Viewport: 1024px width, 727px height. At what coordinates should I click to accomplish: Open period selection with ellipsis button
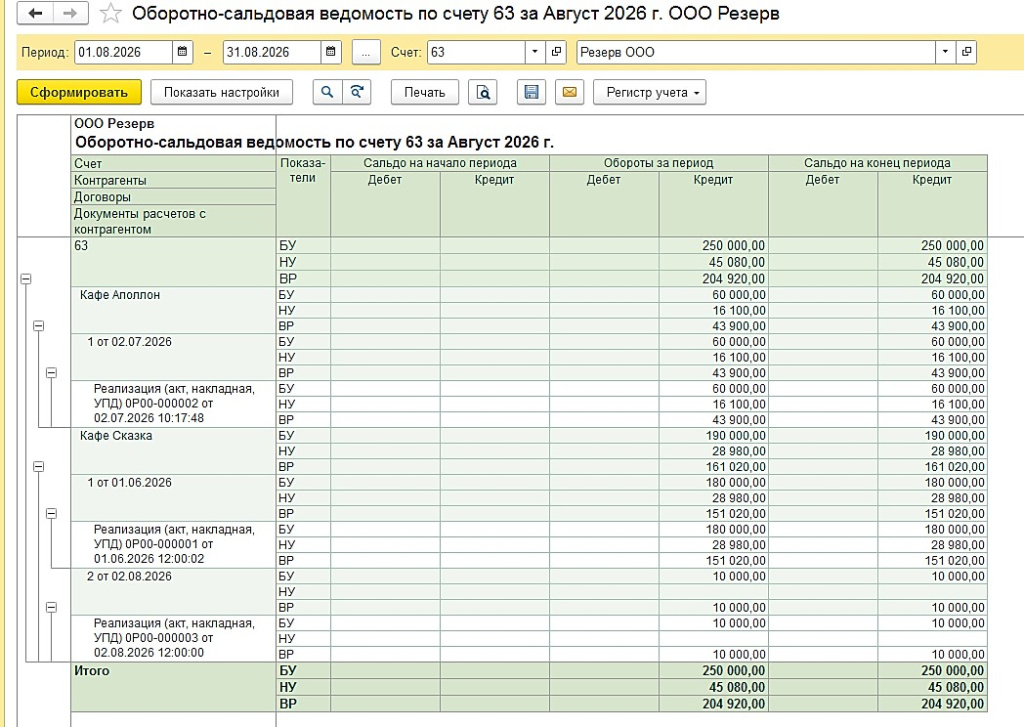coord(366,52)
